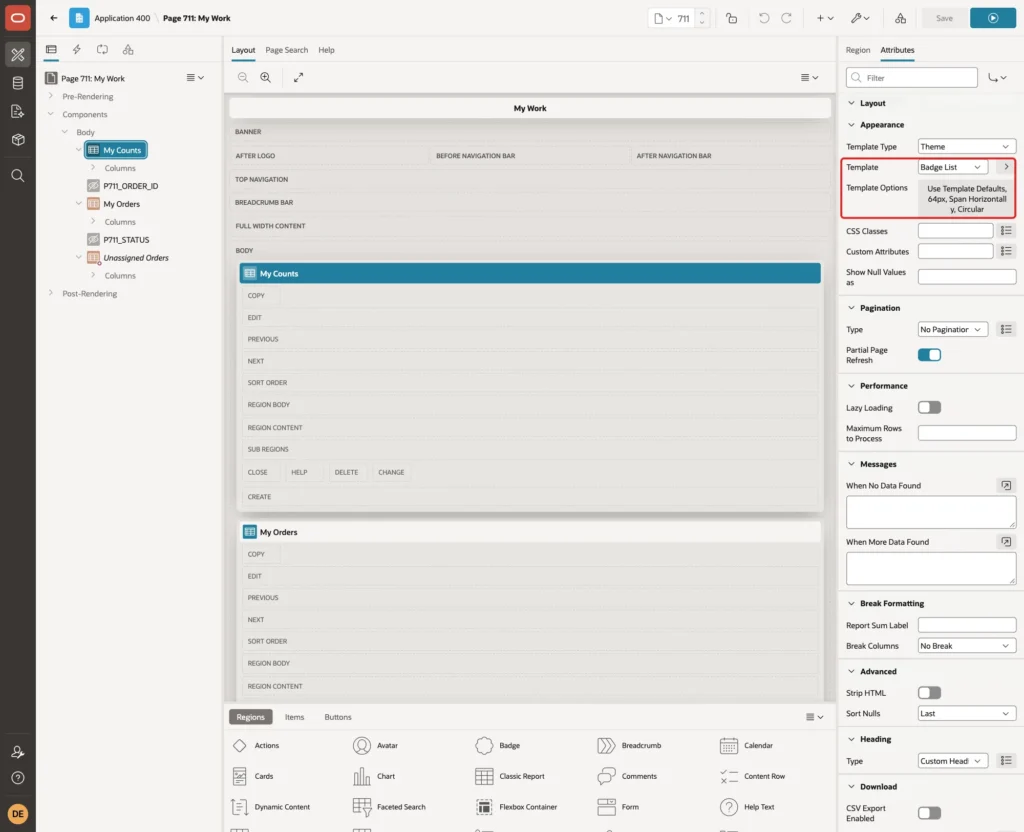Screen dimensions: 1024x832
Task: Select the Unassigned Orders tree node
Action: [x=136, y=258]
